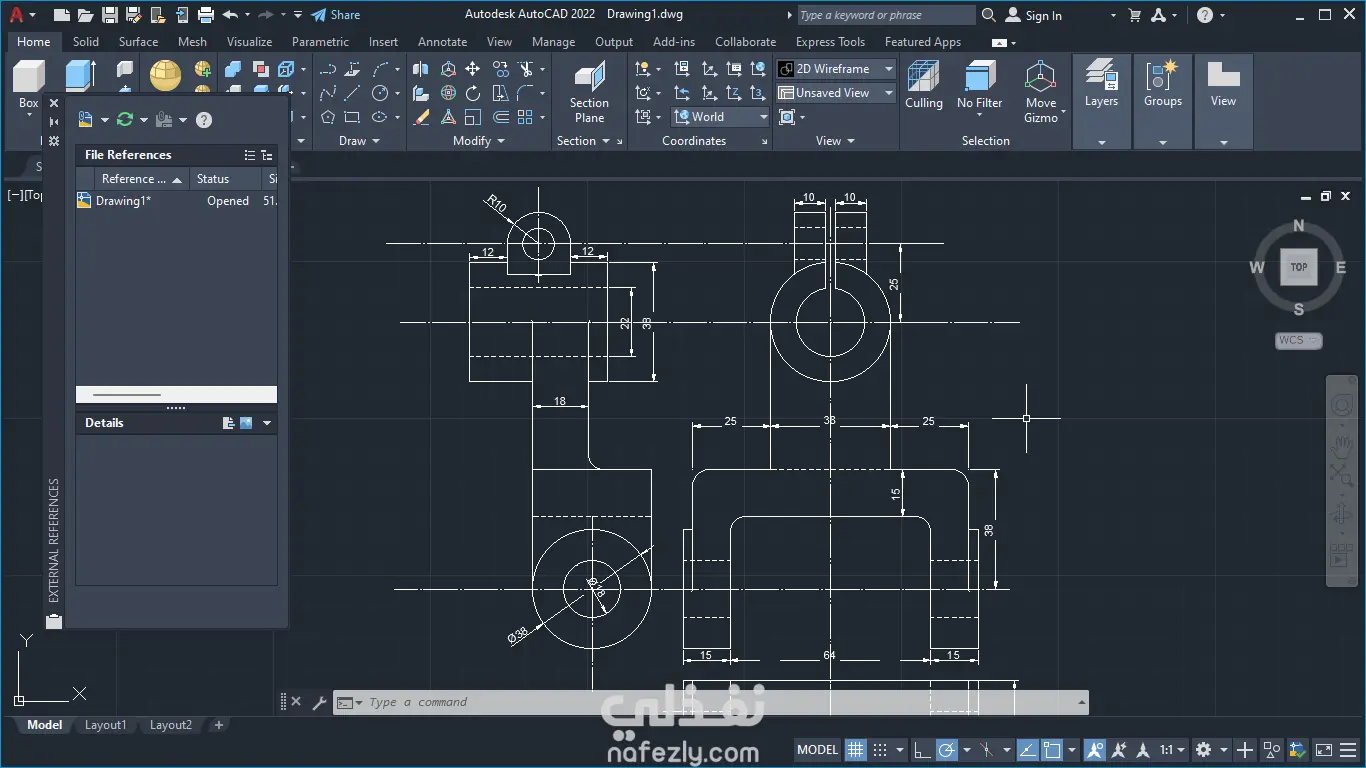Click the Workspace Switching gear icon
1366x768 pixels.
click(1204, 749)
